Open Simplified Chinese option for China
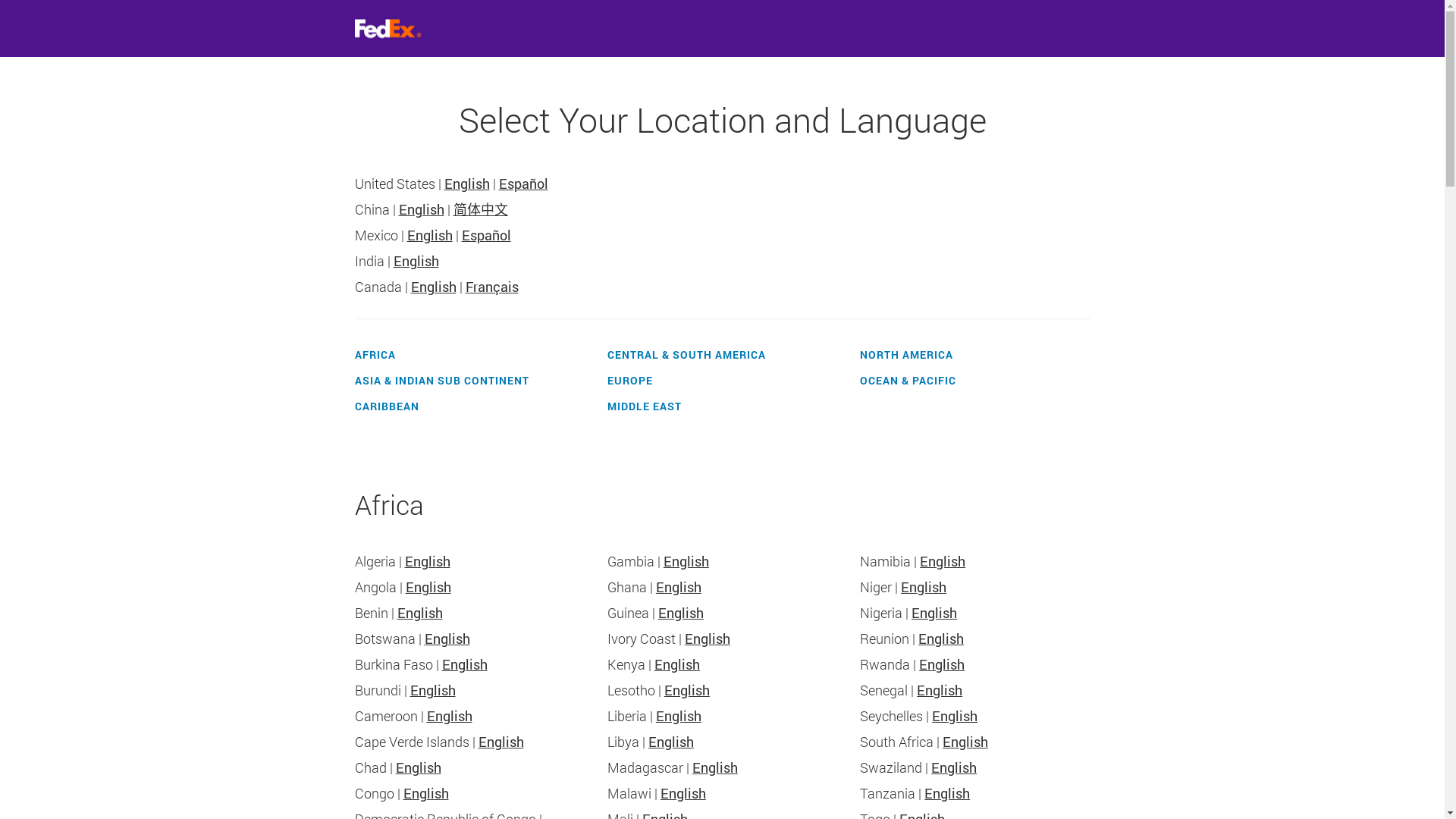Image resolution: width=1456 pixels, height=819 pixels. pyautogui.click(x=481, y=210)
